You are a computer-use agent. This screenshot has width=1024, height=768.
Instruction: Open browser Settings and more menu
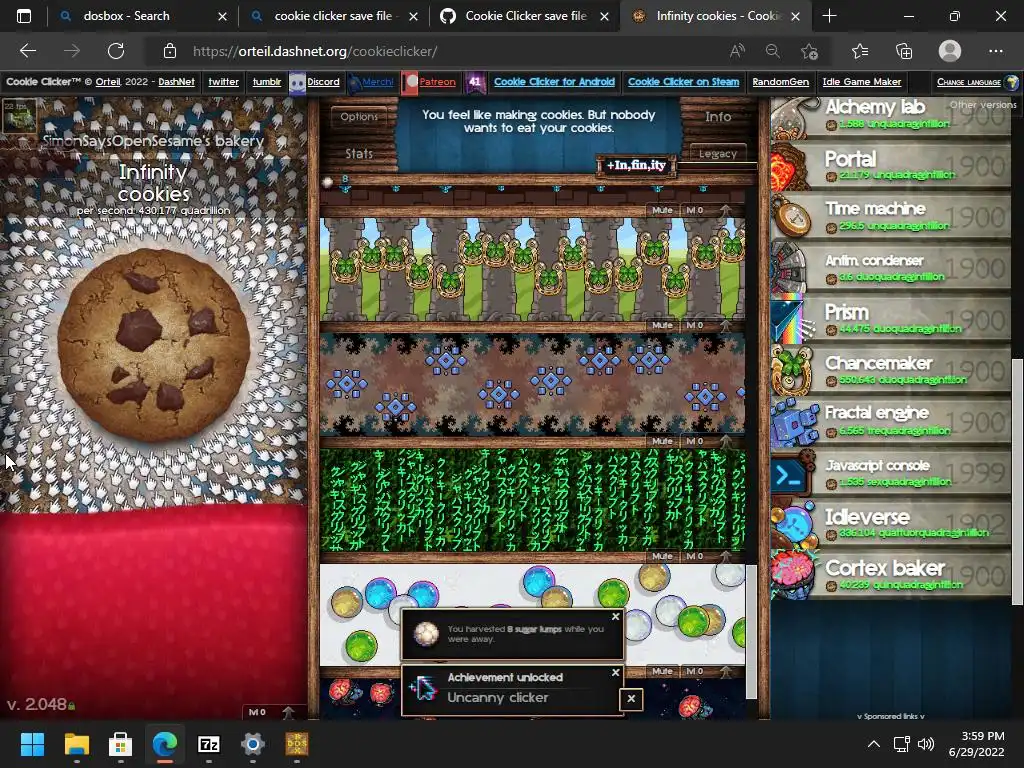pos(995,51)
